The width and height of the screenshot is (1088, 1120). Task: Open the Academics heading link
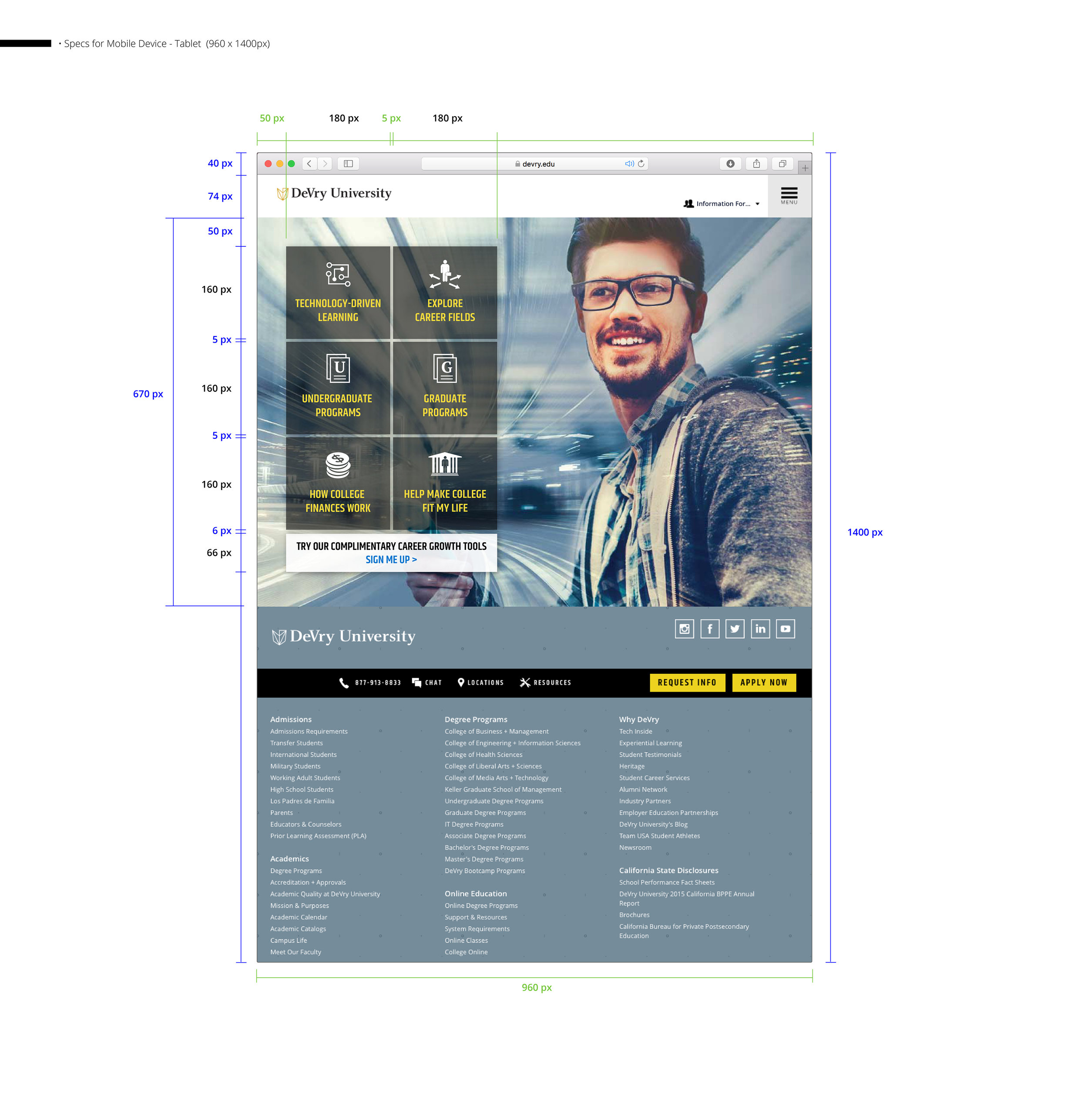coord(290,859)
